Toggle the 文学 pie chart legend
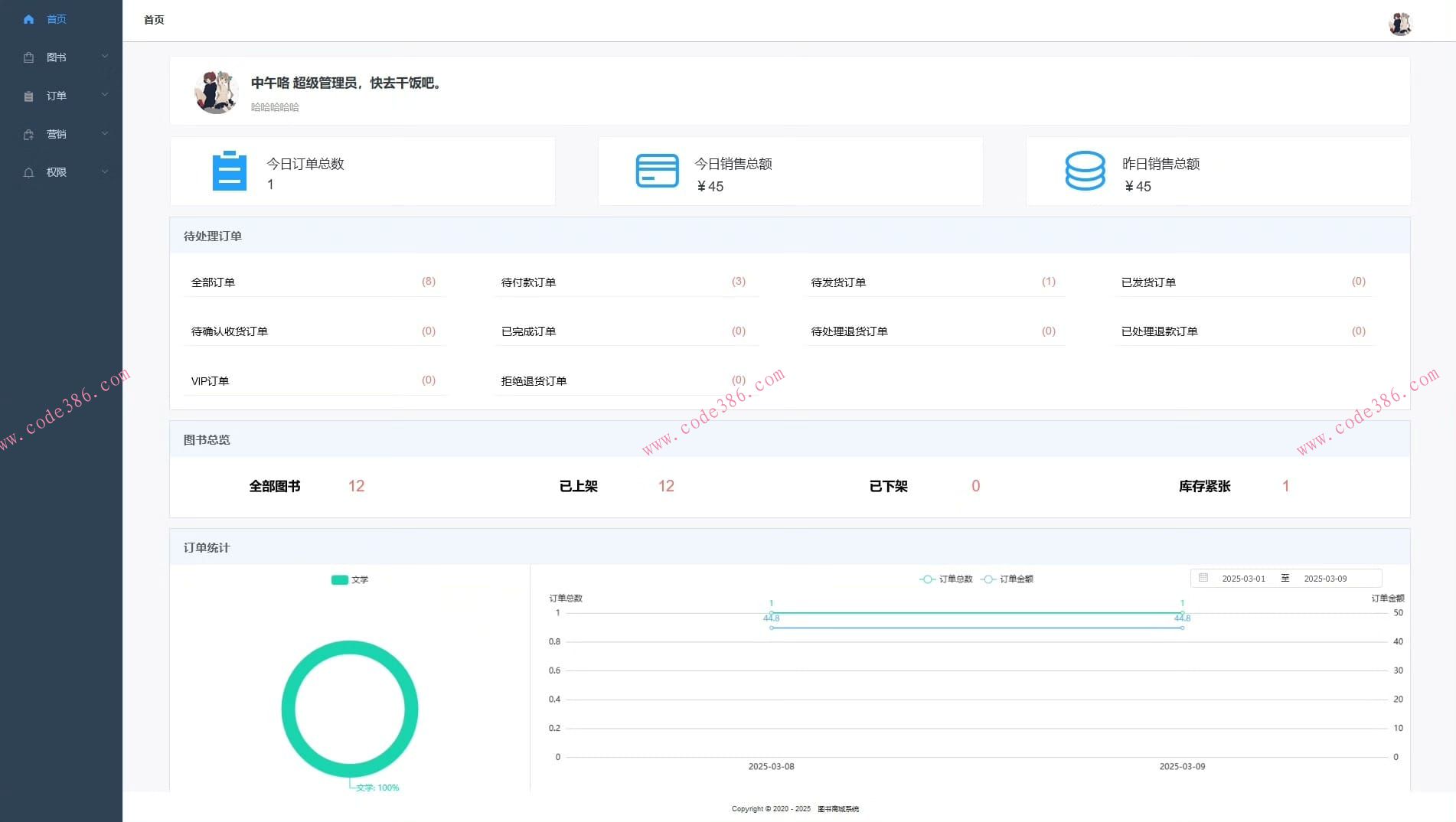 tap(349, 579)
